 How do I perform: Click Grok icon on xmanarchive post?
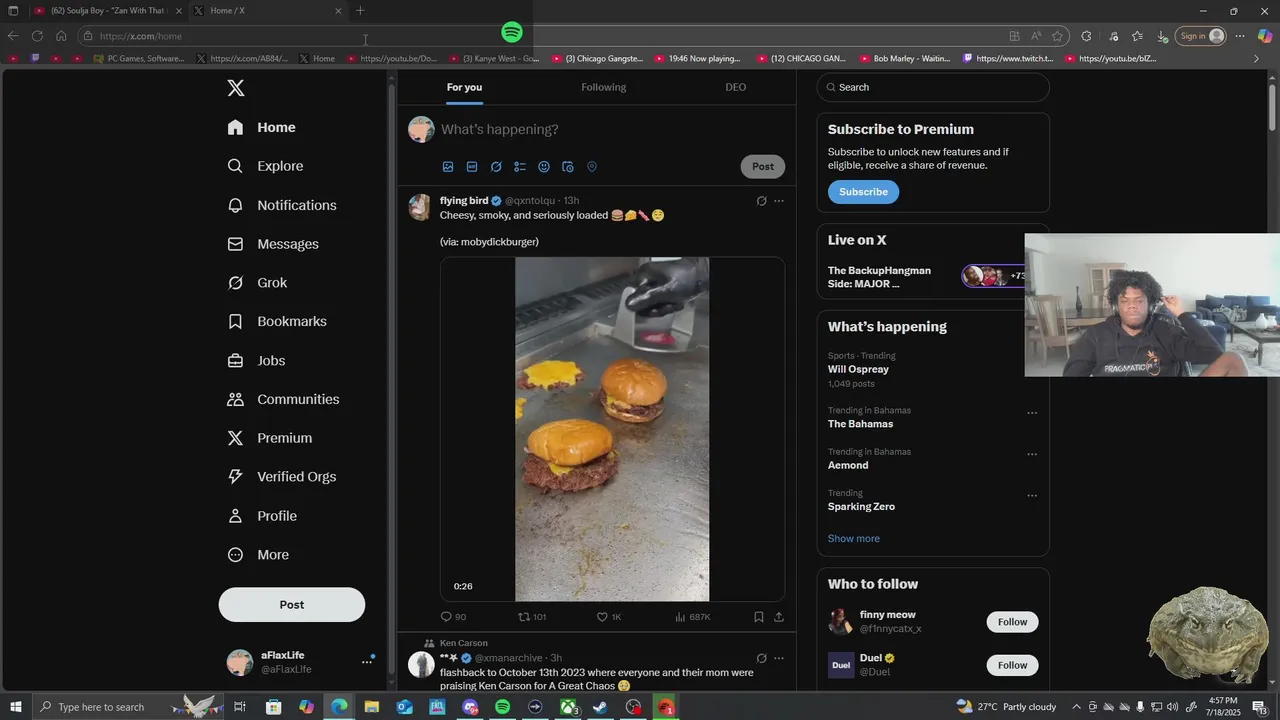click(x=761, y=658)
